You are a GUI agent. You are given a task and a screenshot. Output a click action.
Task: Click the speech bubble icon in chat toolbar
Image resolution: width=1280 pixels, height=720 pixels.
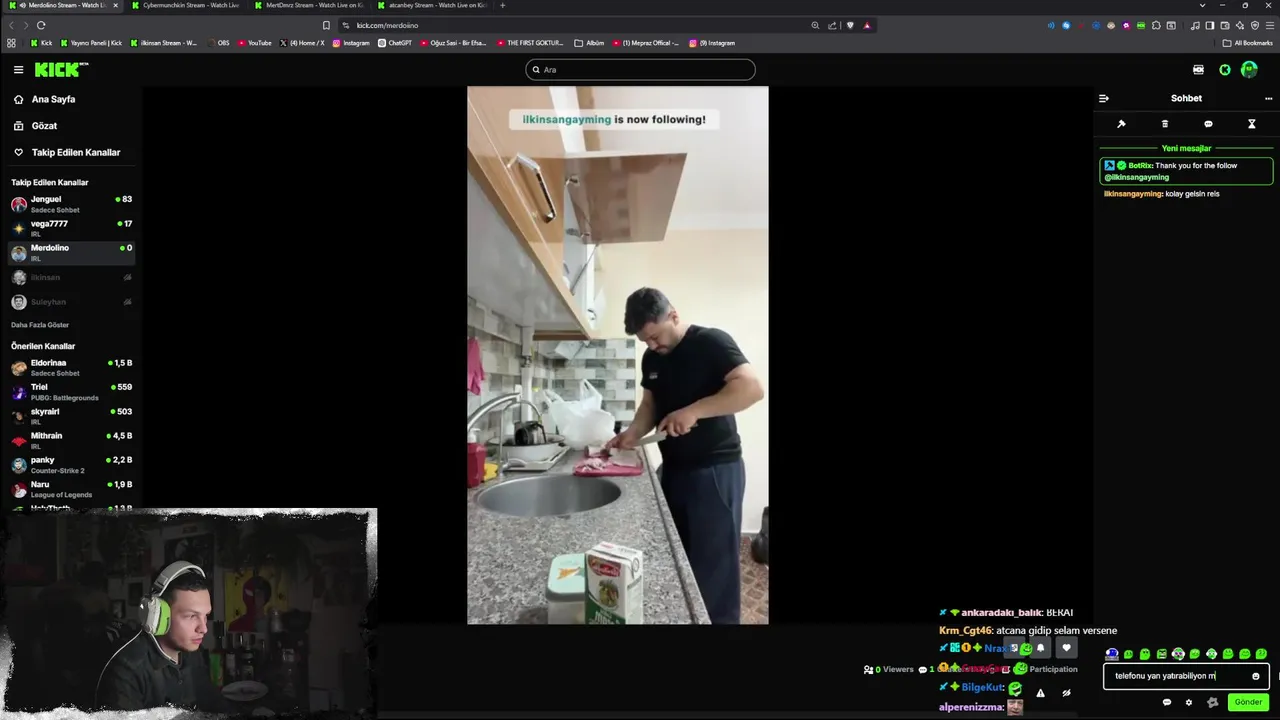coord(1208,124)
